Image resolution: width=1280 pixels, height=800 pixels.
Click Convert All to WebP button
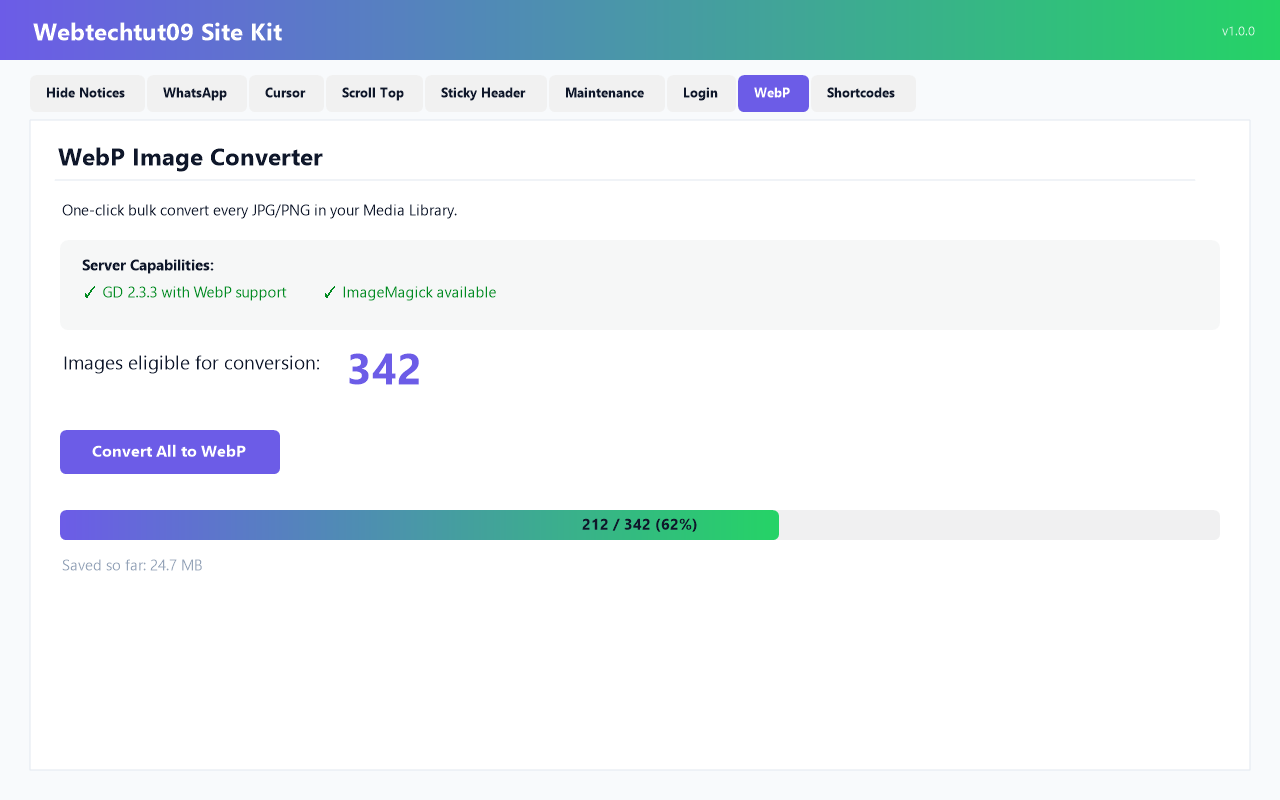tap(170, 452)
